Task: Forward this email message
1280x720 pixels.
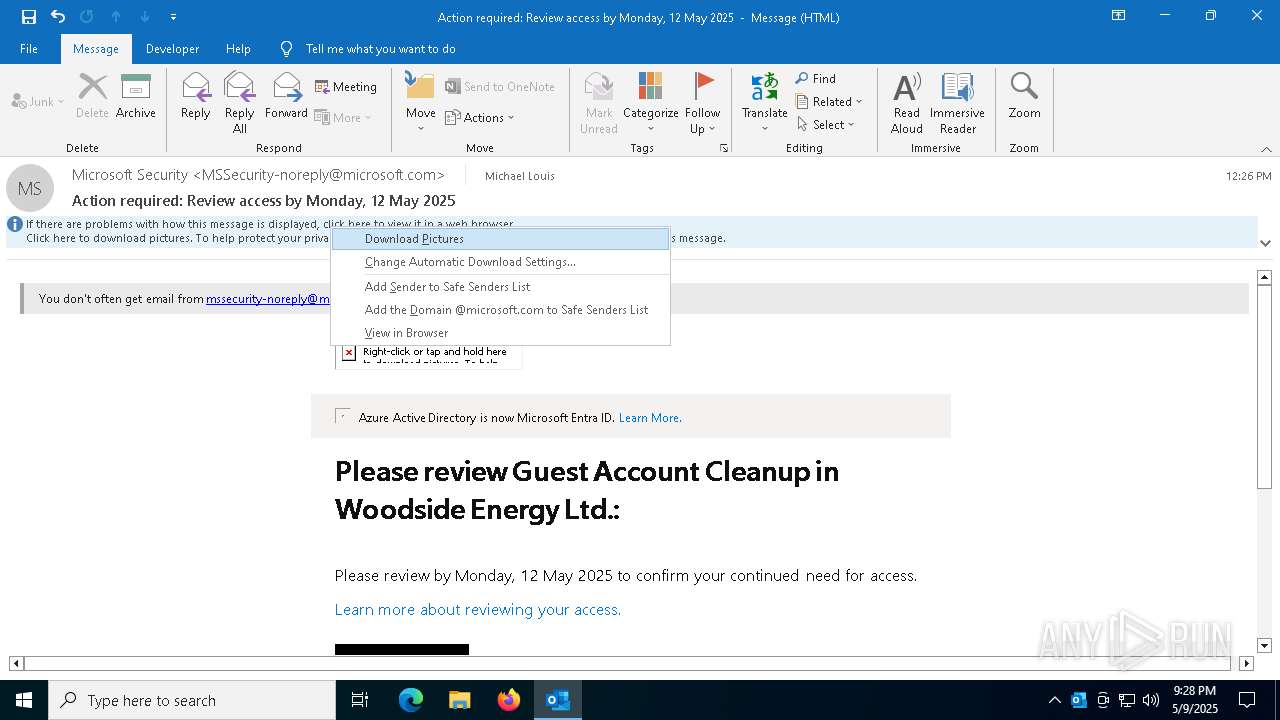Action: 286,98
